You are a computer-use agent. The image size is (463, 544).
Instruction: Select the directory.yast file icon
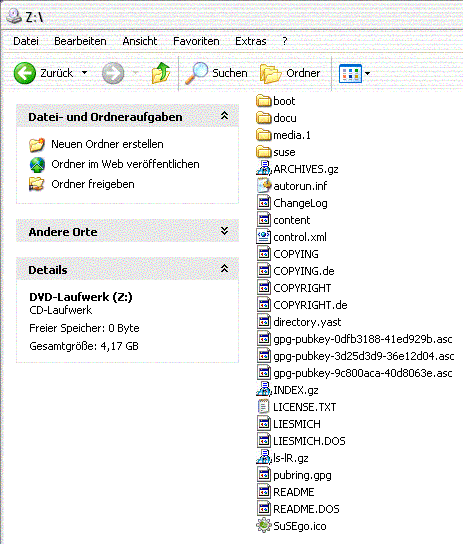pos(264,321)
